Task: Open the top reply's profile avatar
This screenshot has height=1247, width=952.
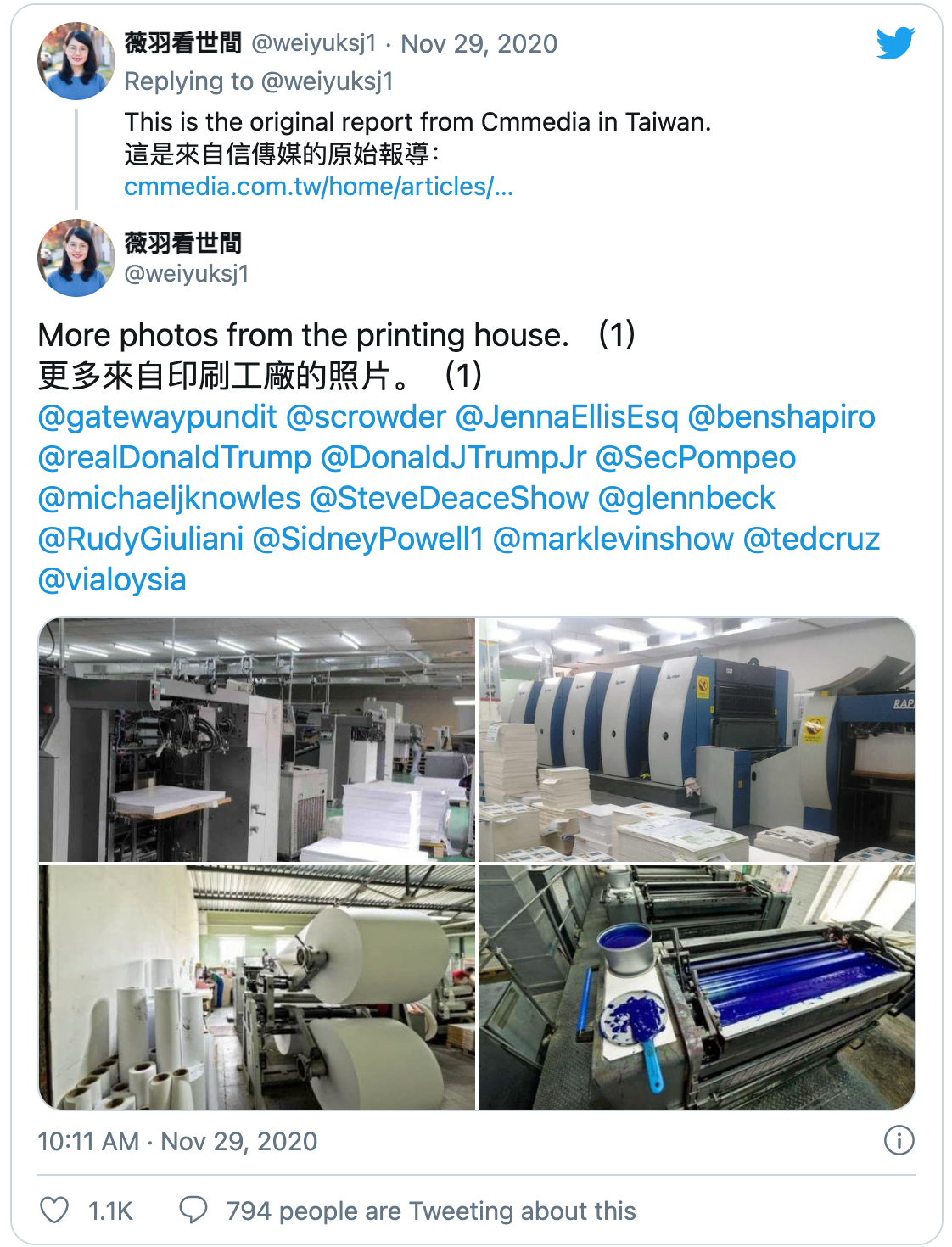Action: click(x=76, y=61)
